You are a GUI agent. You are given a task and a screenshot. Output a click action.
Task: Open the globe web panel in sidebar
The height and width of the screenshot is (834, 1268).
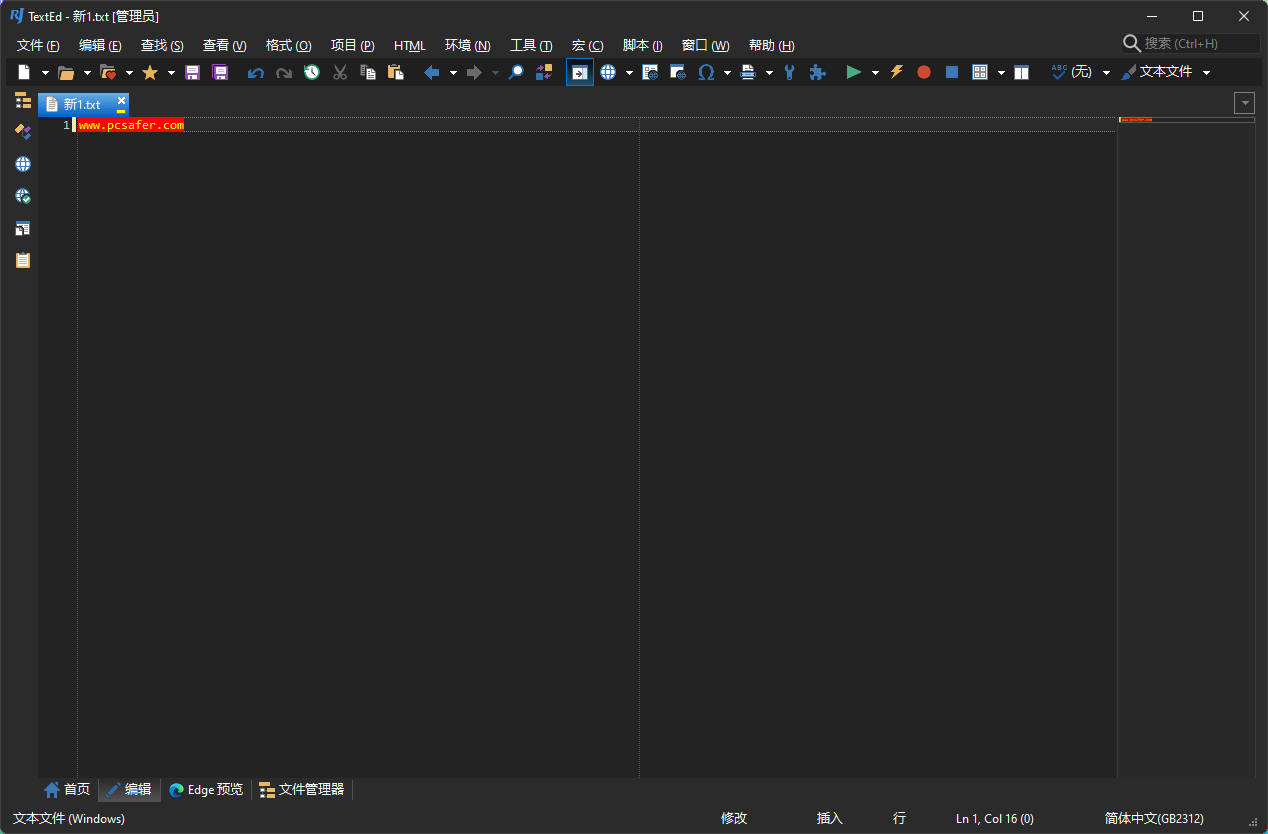(23, 164)
